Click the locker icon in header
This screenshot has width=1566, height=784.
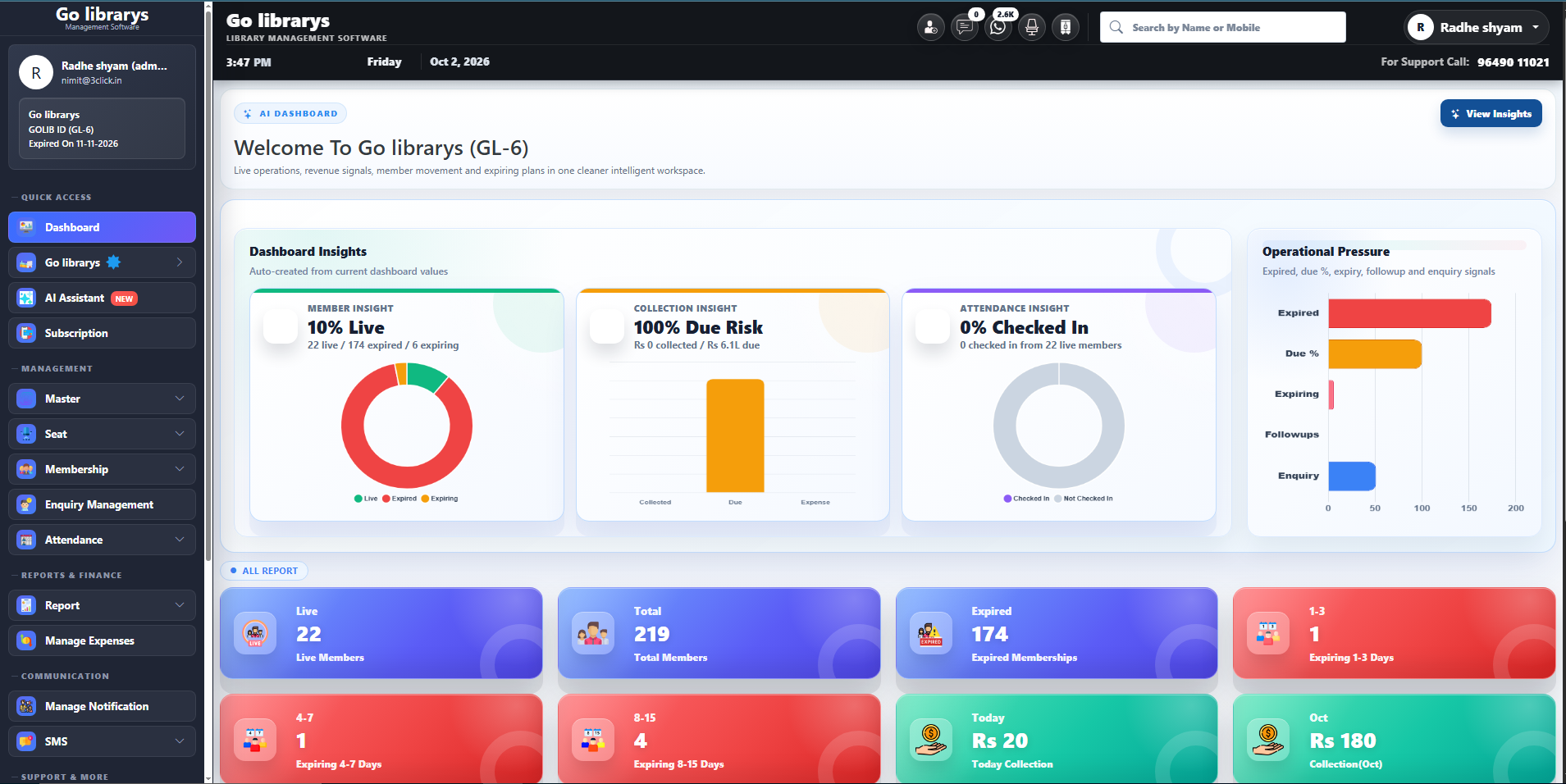pyautogui.click(x=1066, y=27)
